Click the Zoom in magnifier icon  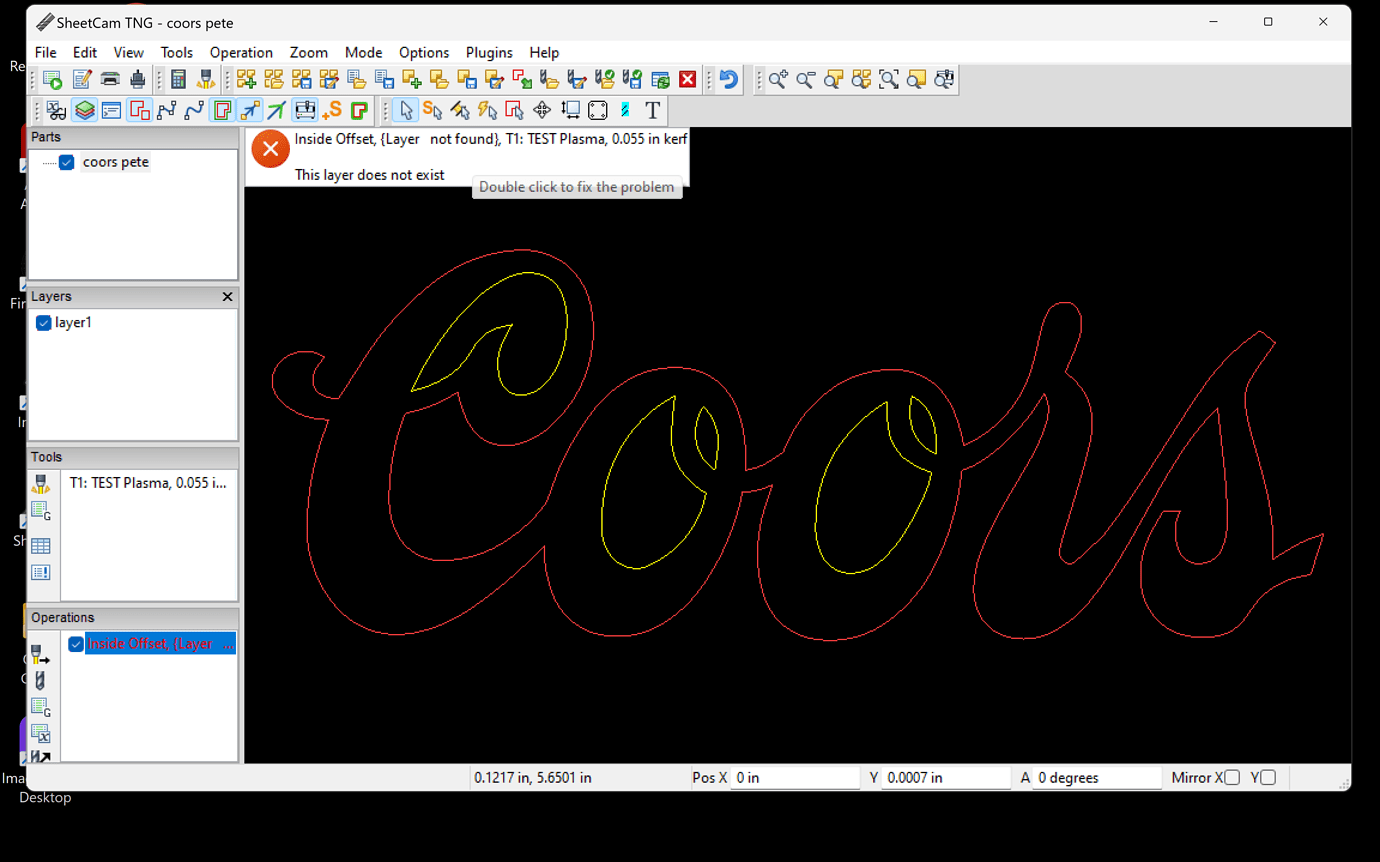(778, 80)
